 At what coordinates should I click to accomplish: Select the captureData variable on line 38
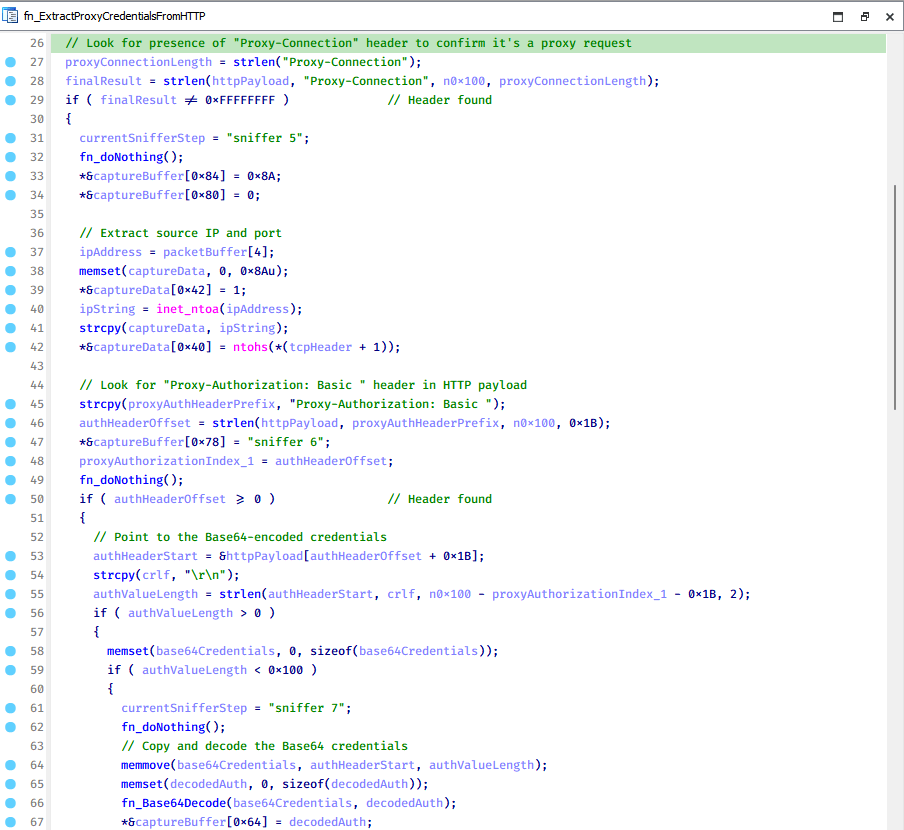168,270
